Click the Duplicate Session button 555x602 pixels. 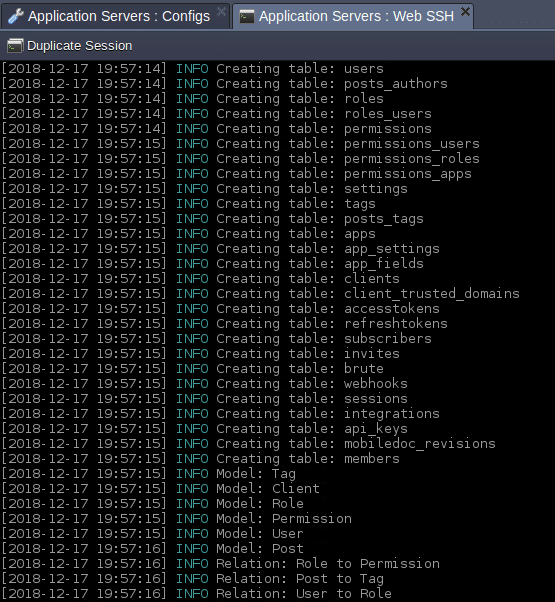(x=69, y=46)
